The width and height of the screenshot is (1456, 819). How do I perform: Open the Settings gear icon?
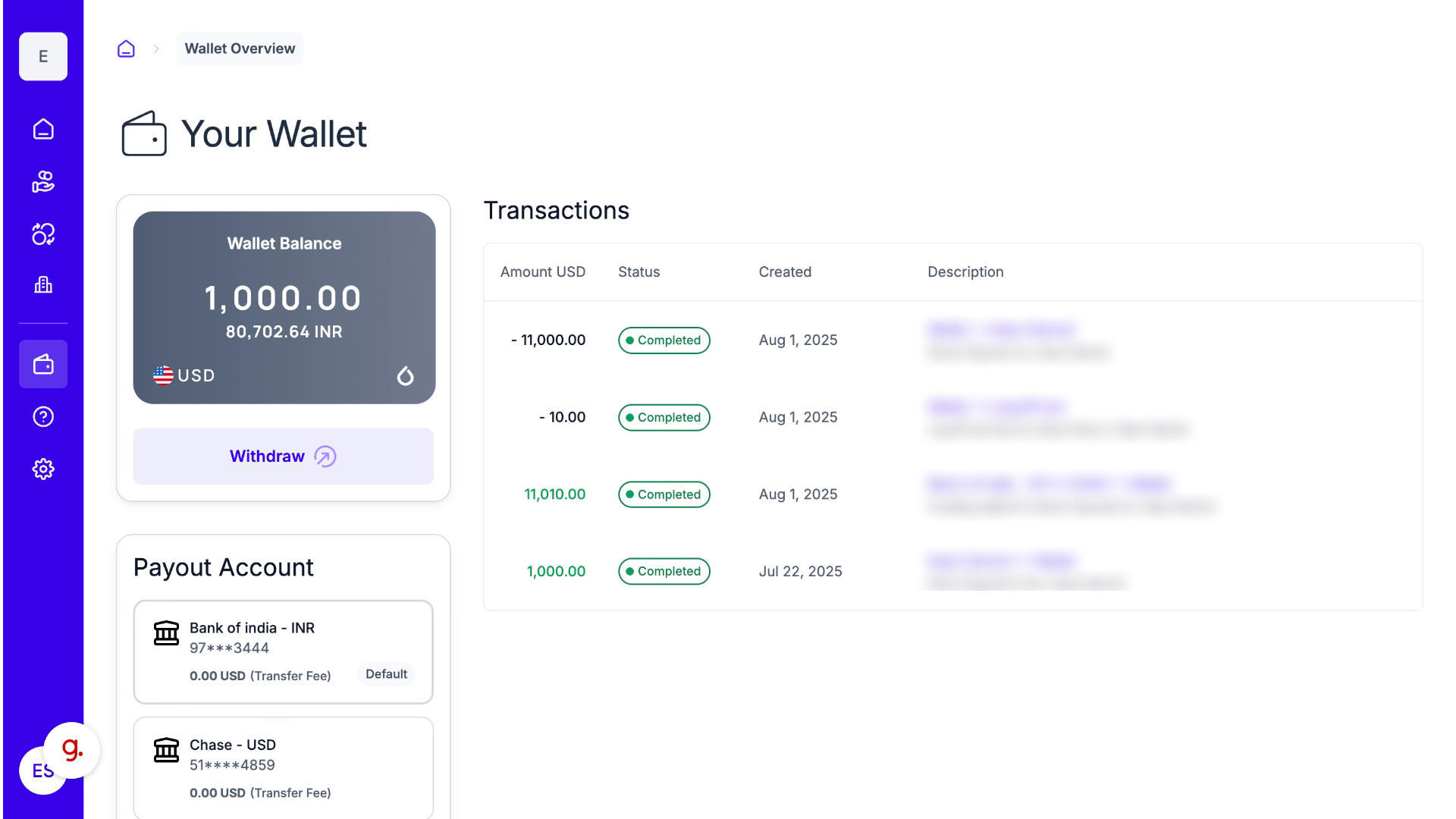[43, 469]
